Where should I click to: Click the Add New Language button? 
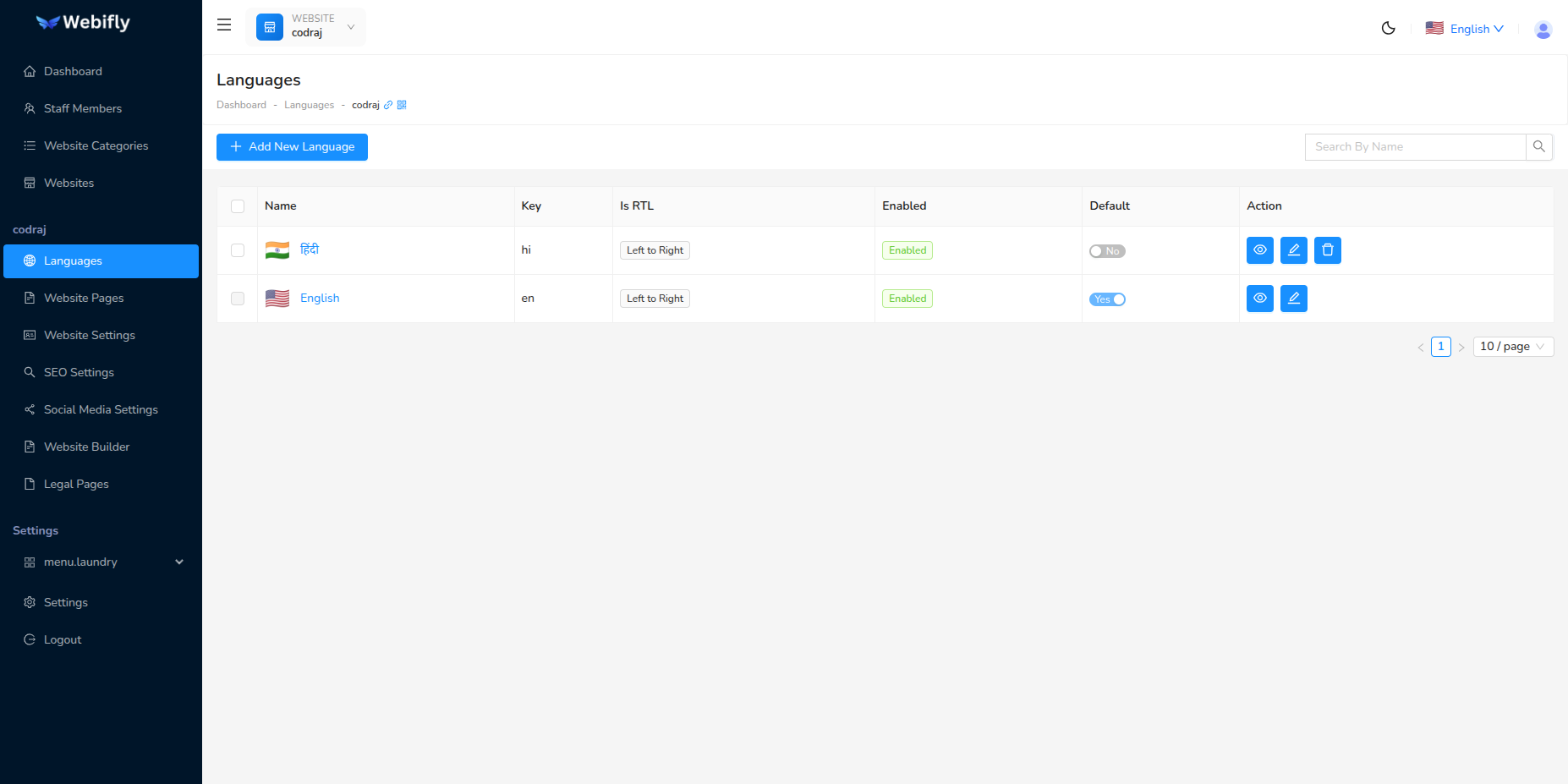click(x=292, y=147)
